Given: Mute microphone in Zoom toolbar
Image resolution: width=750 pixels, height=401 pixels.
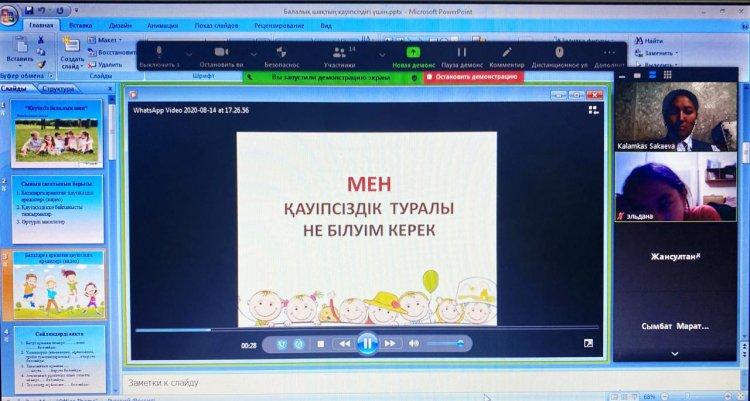Looking at the screenshot, I should (x=160, y=52).
